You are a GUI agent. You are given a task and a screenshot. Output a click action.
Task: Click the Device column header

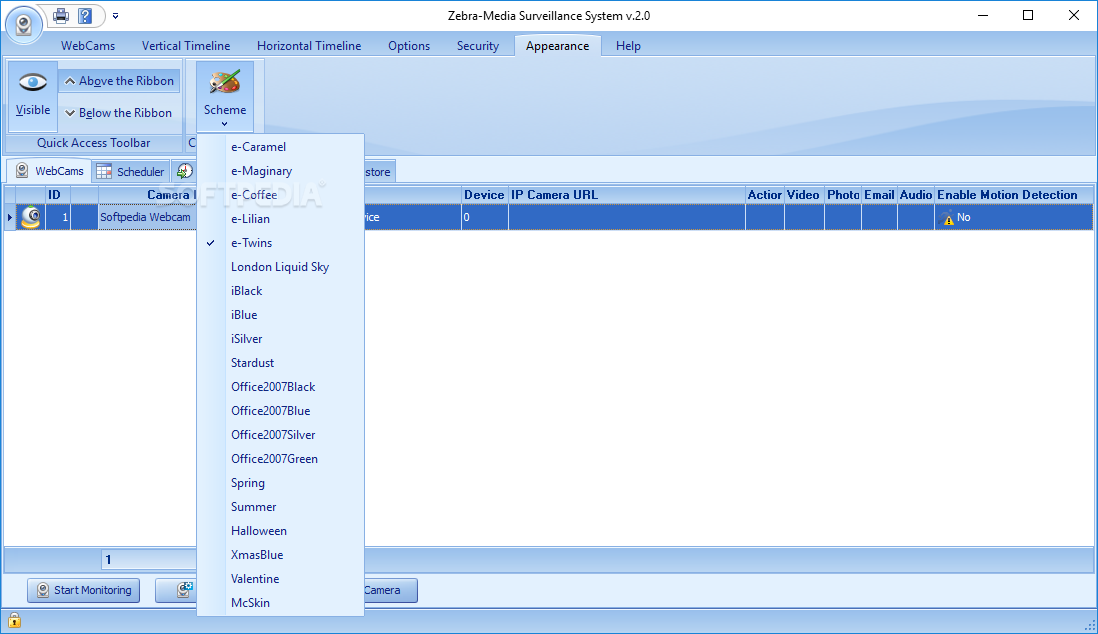coord(484,195)
